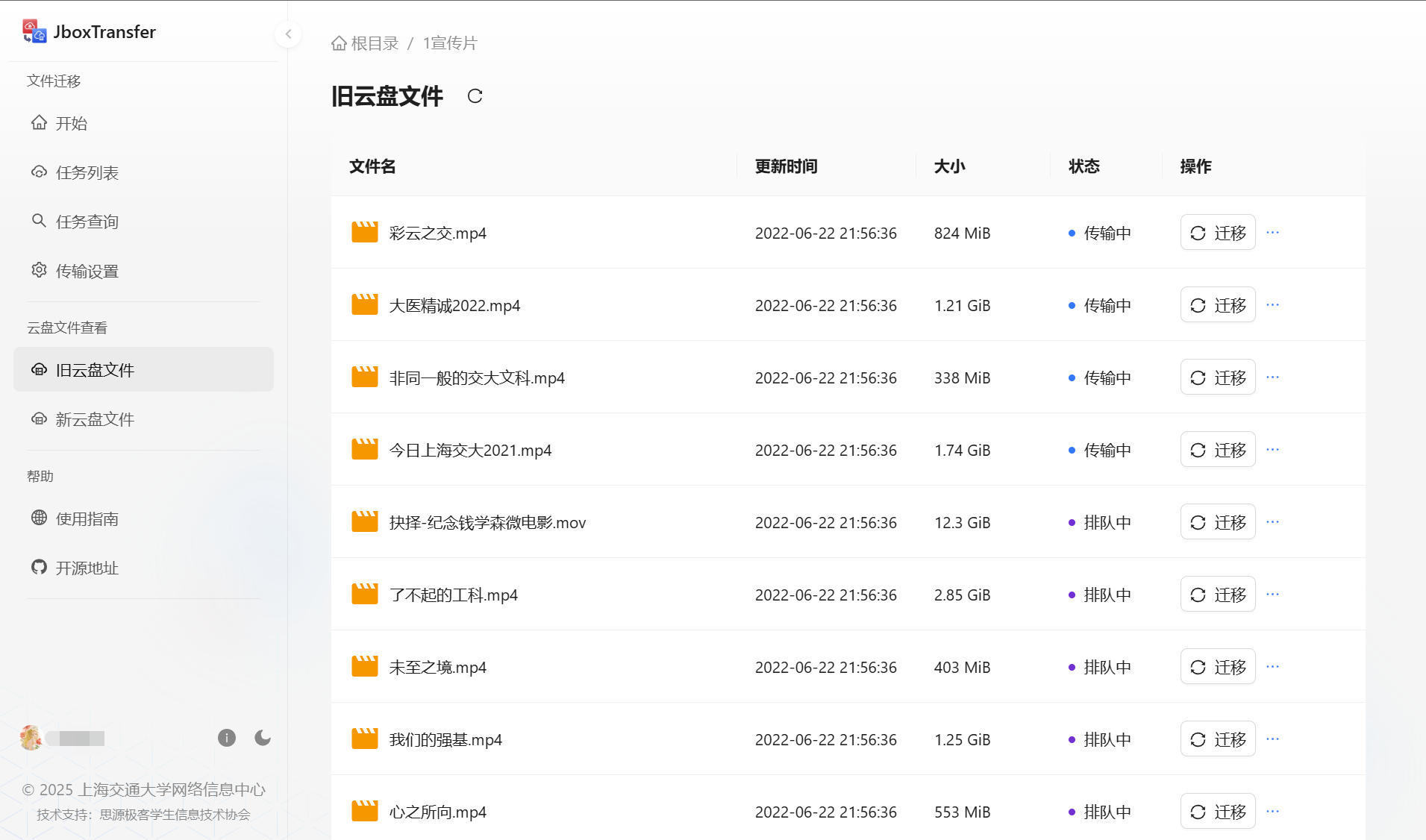Migrate the file 了不起的工科.mp4

1218,595
